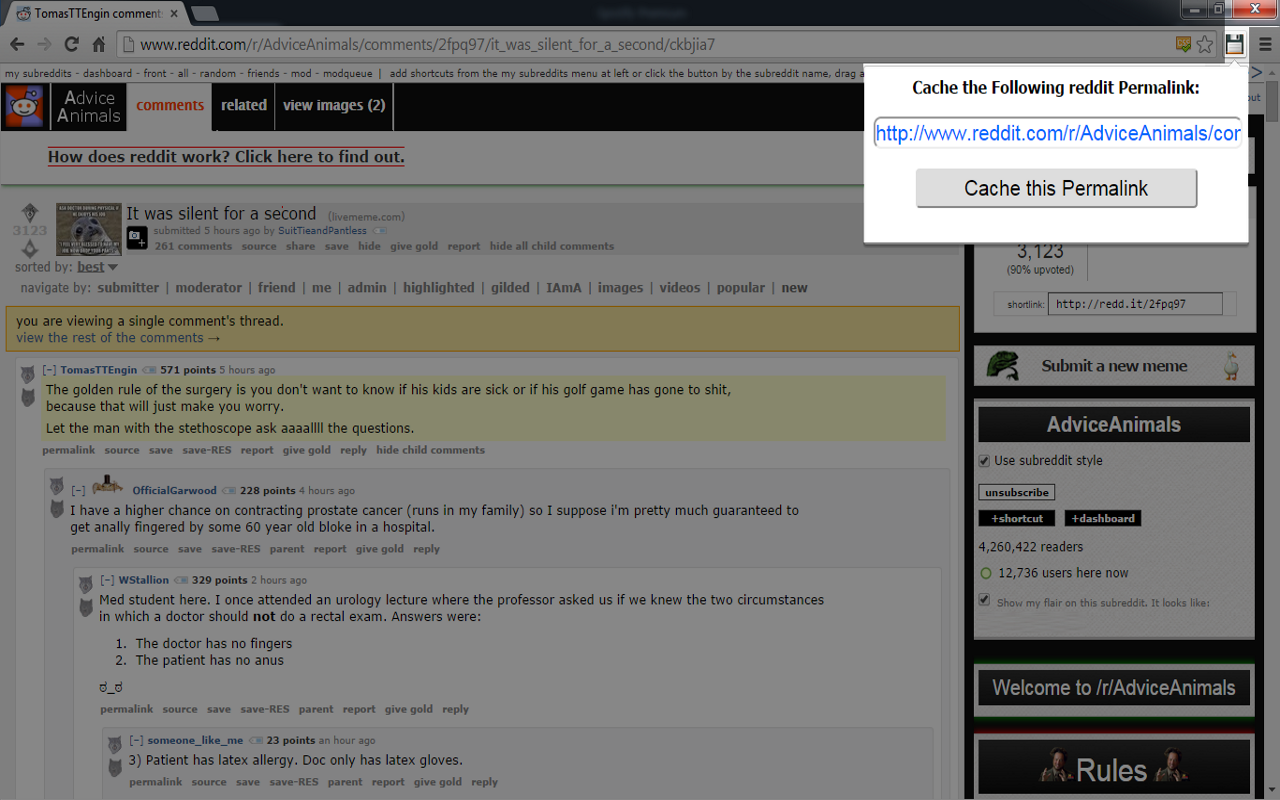Downvote OfficialGarwood's comment
This screenshot has height=800, width=1280.
pos(57,509)
